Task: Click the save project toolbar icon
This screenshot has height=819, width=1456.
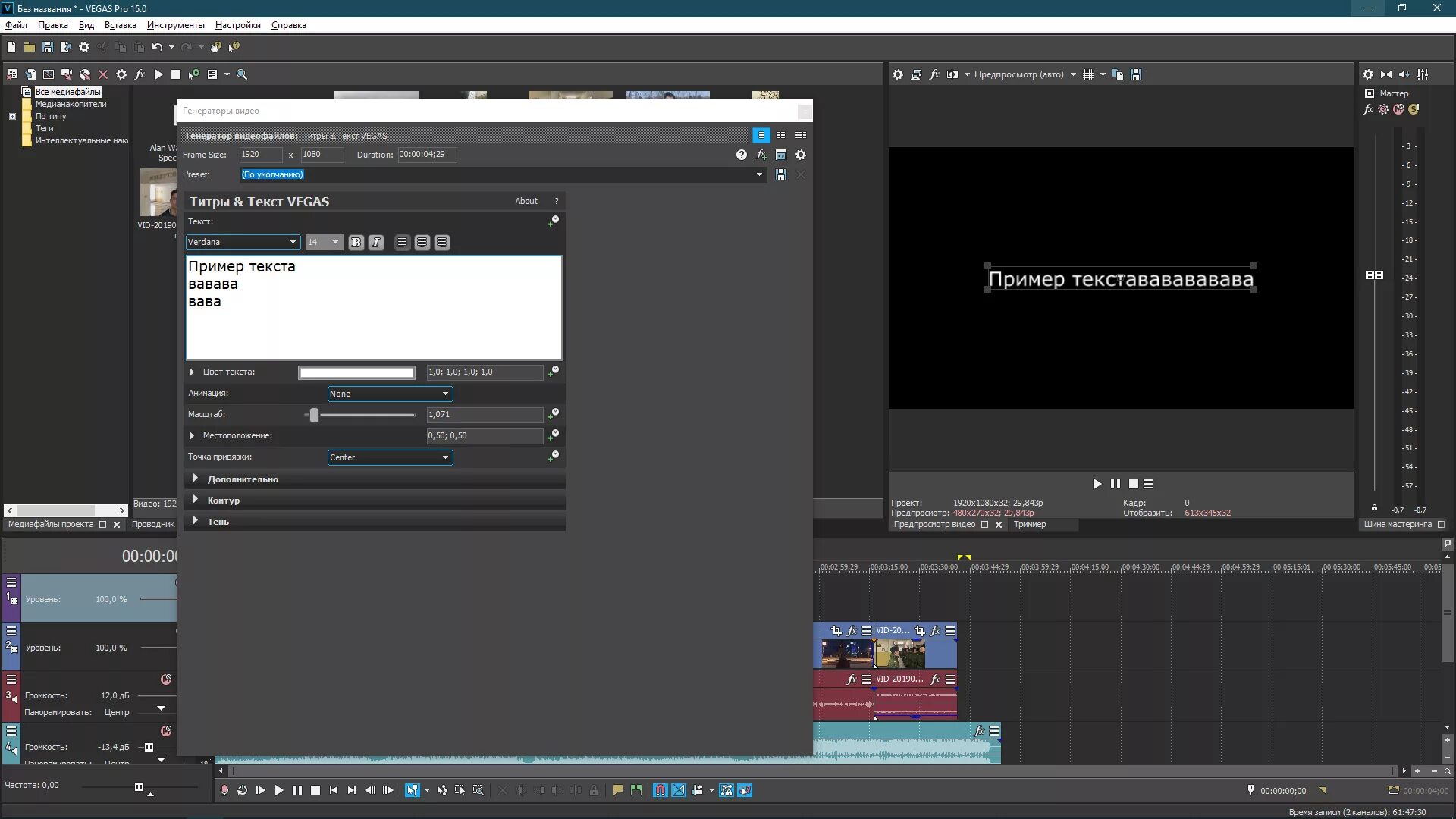Action: 47,47
